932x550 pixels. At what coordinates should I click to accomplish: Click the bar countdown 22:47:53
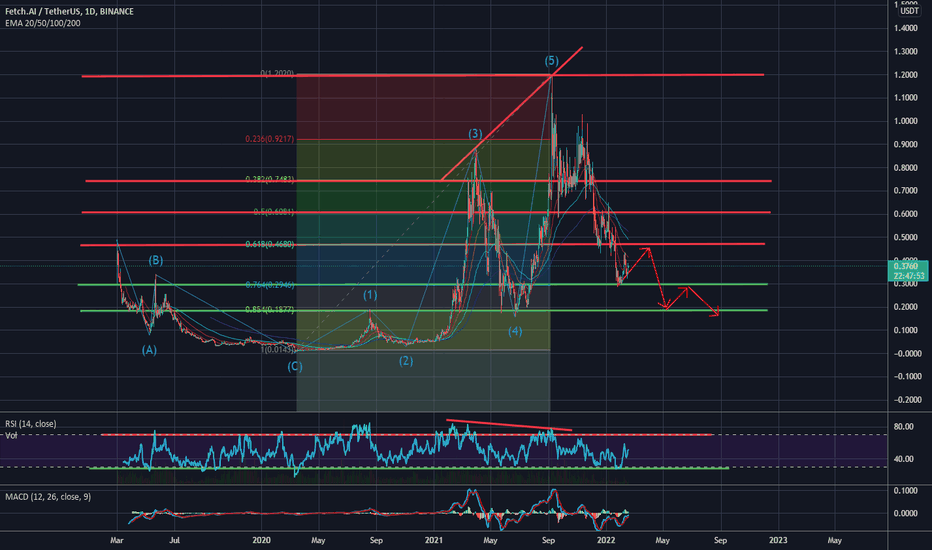pyautogui.click(x=907, y=276)
